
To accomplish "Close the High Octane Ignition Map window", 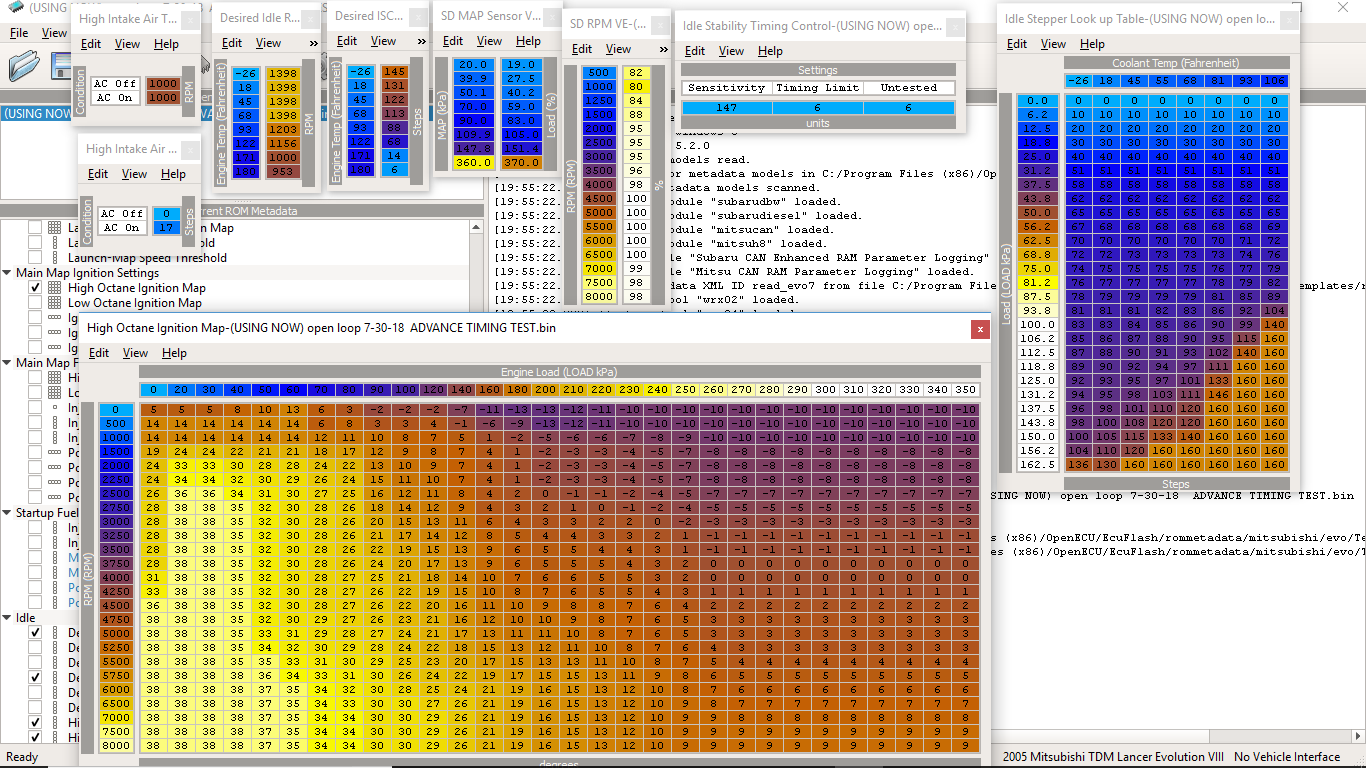I will [x=979, y=327].
